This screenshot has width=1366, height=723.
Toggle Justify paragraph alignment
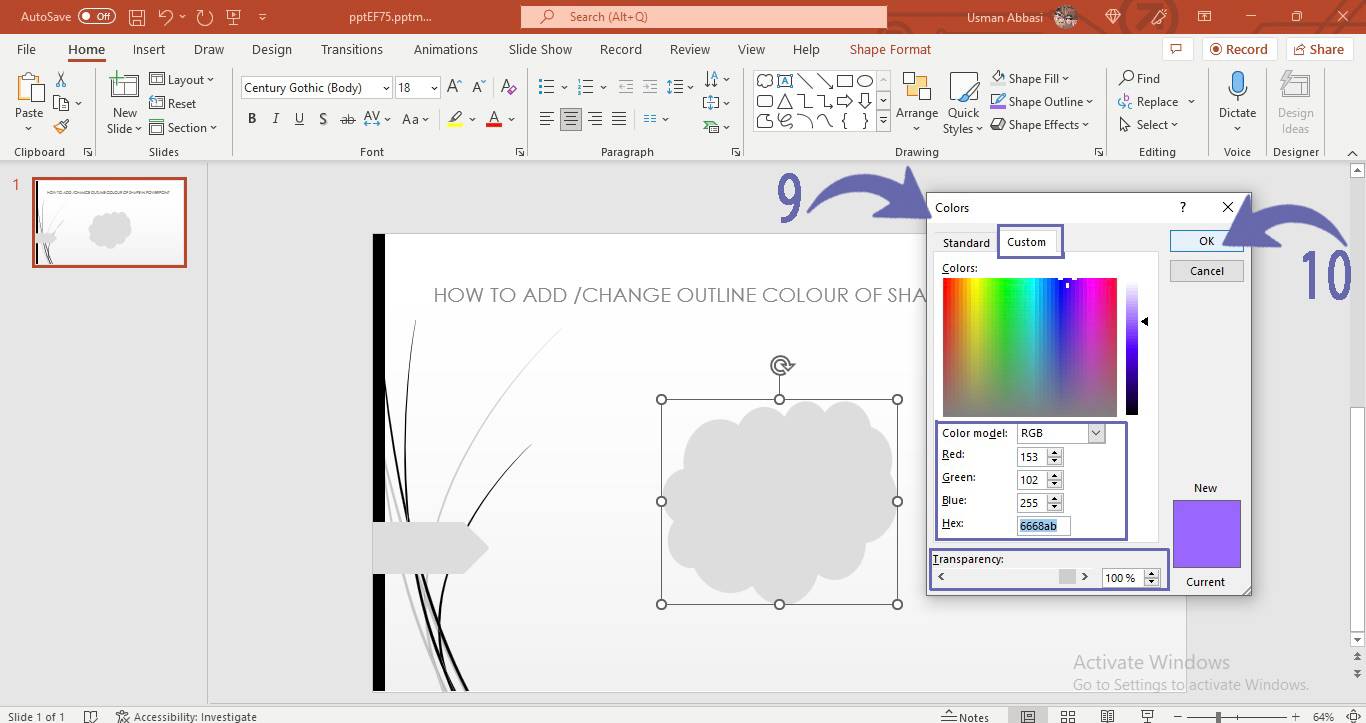click(618, 119)
